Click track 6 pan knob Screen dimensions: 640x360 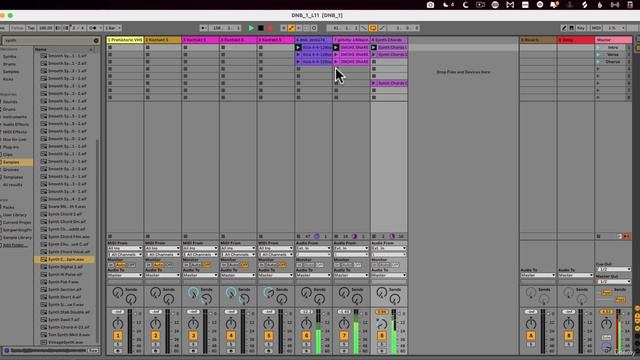[306, 324]
